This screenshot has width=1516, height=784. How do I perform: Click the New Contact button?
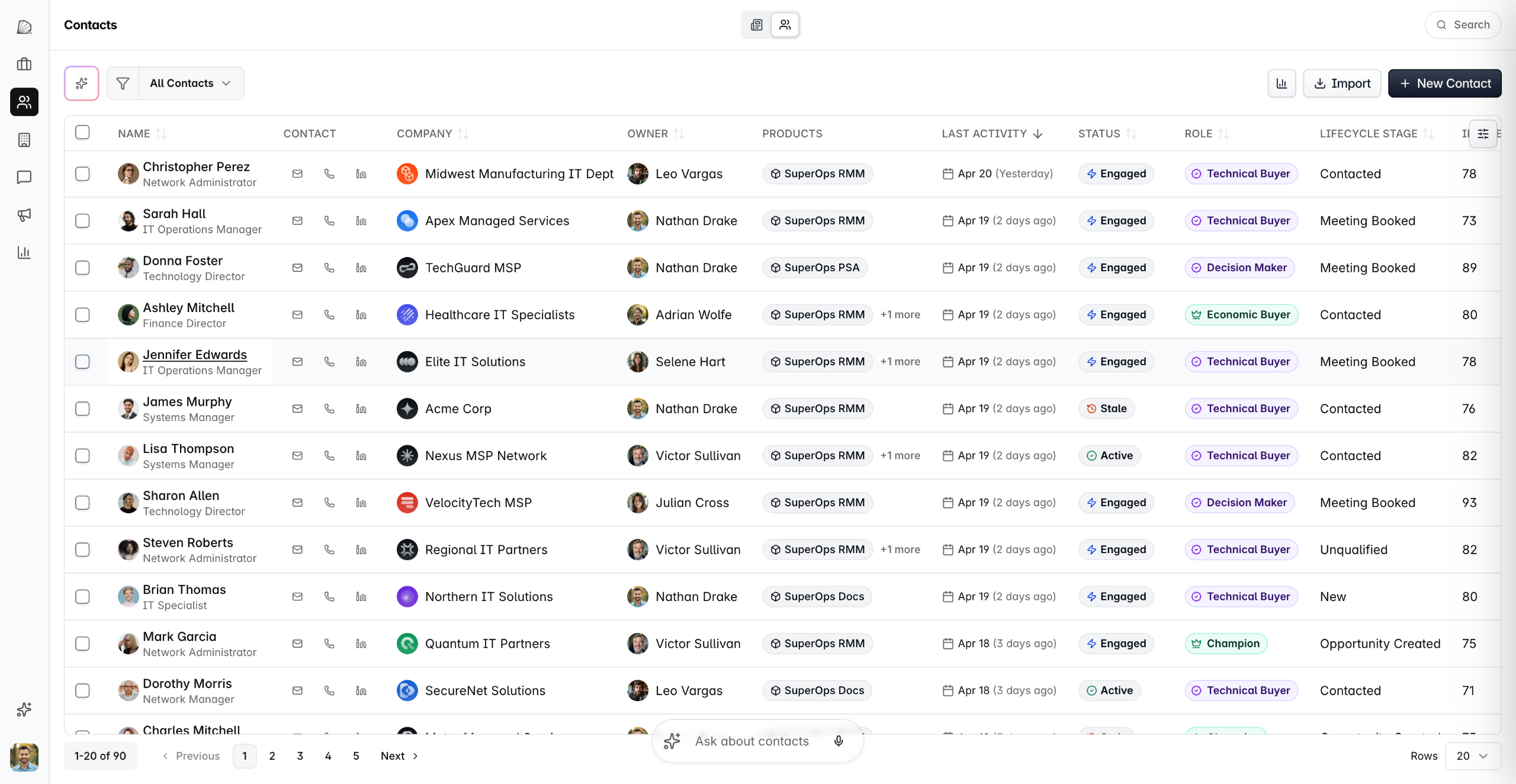(1444, 83)
